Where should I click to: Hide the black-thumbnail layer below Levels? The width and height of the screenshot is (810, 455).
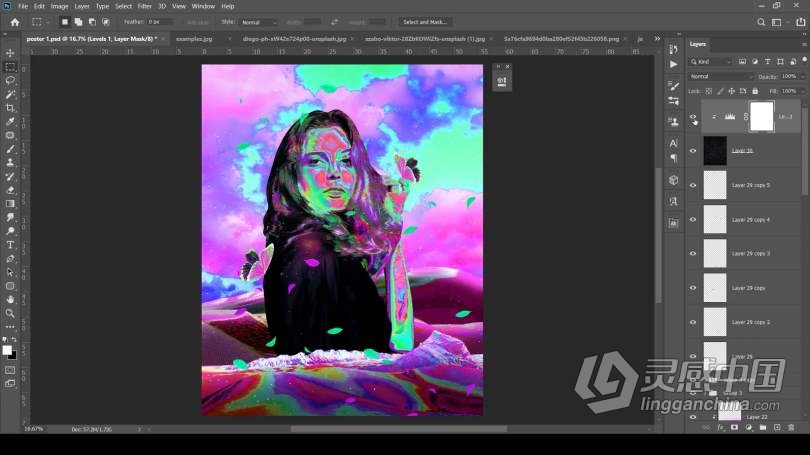tap(693, 151)
